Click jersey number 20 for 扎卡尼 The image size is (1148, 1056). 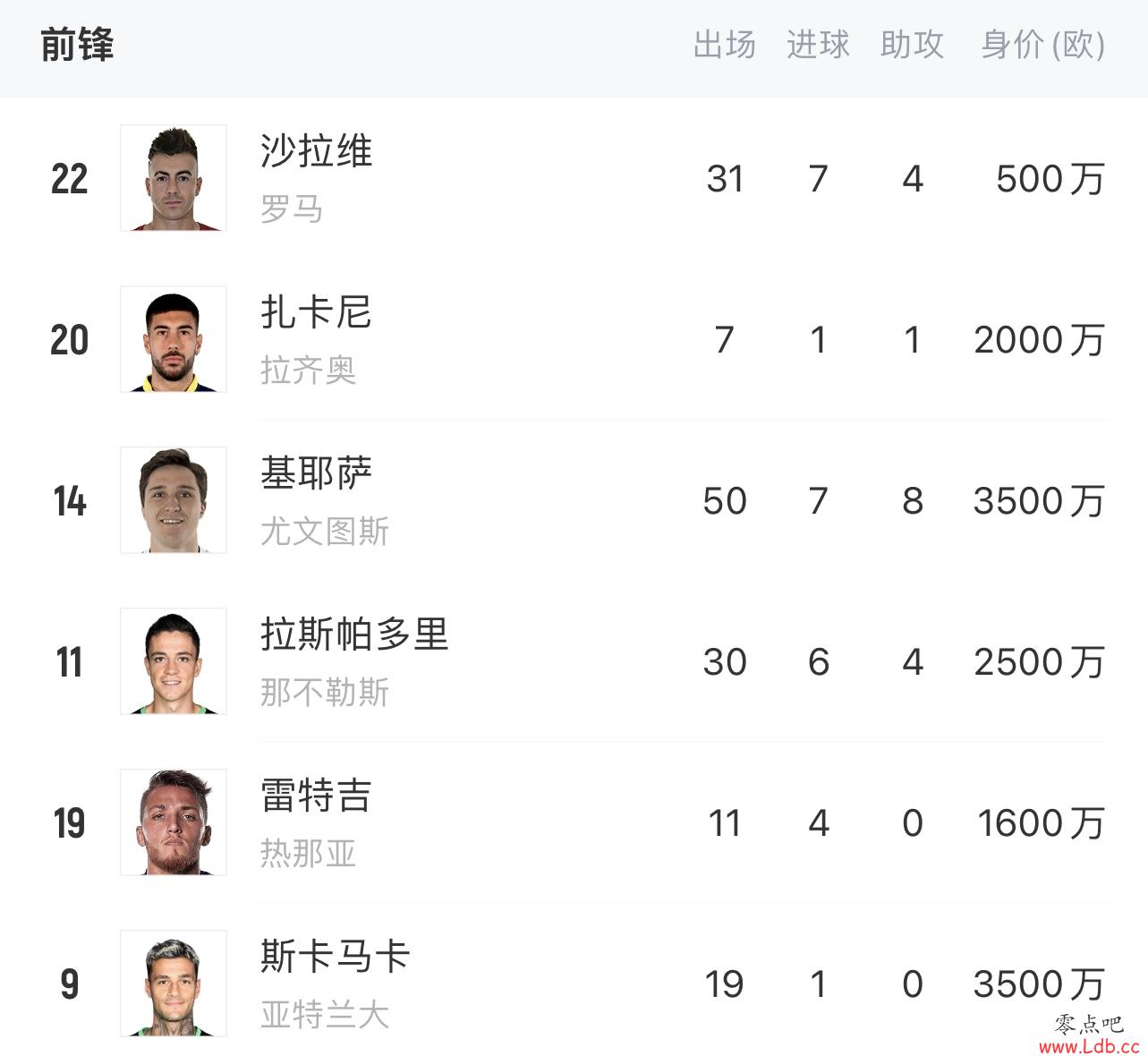pyautogui.click(x=70, y=340)
